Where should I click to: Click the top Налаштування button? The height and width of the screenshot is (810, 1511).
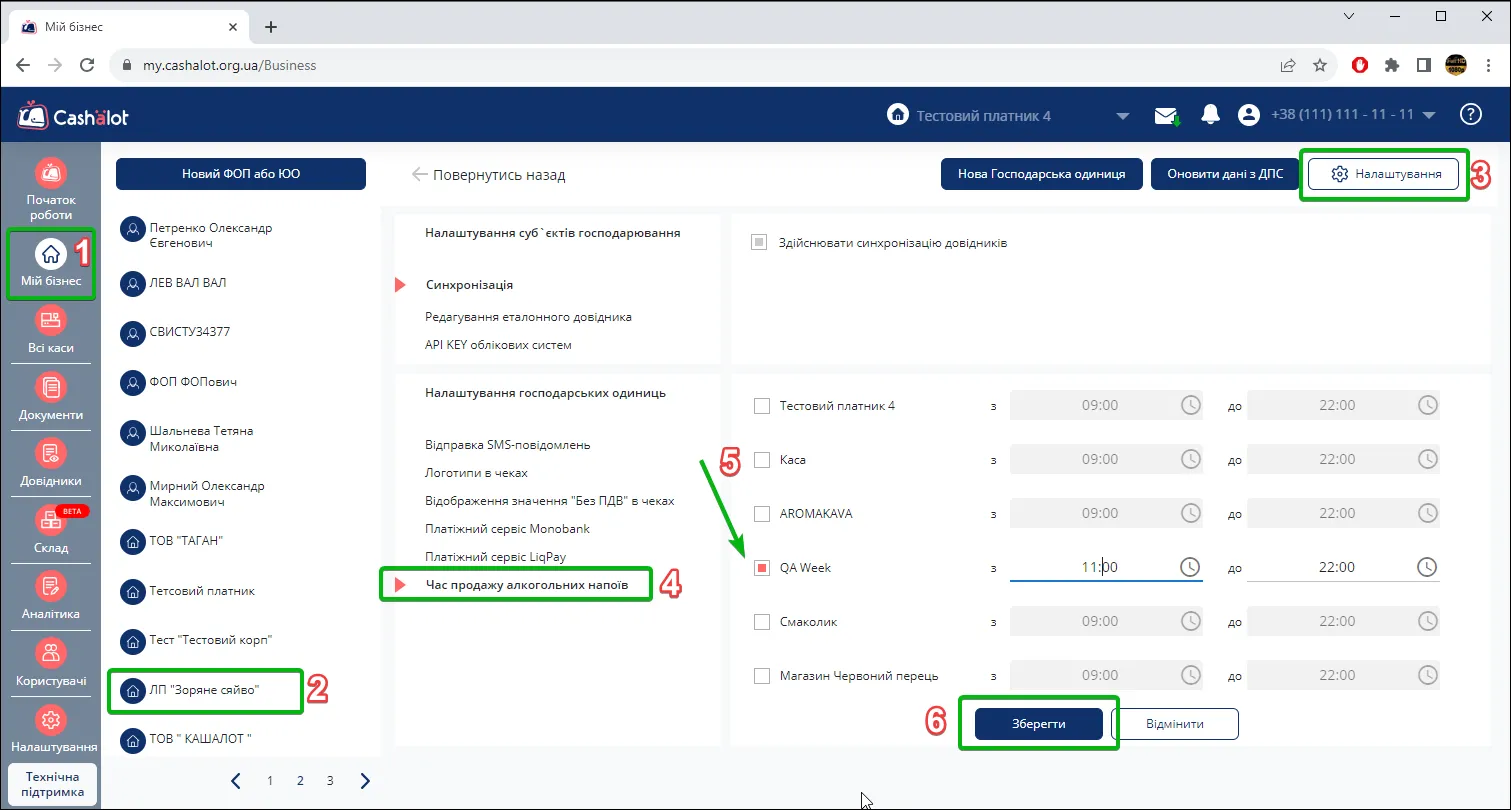[x=1383, y=173]
